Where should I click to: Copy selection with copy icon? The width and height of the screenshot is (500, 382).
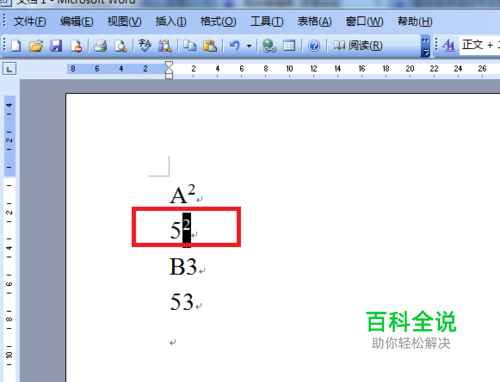click(x=190, y=46)
